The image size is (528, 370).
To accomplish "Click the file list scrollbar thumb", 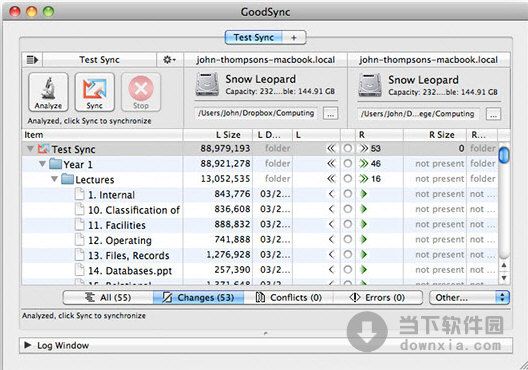I will [x=504, y=155].
